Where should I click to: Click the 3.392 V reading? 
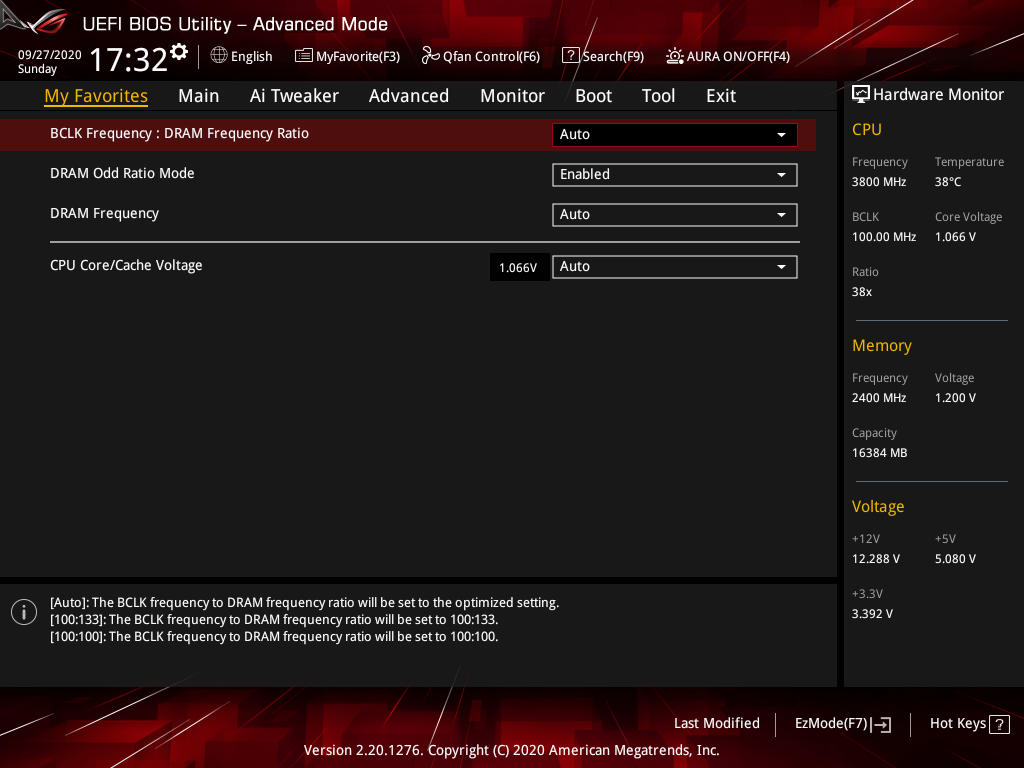tap(872, 614)
